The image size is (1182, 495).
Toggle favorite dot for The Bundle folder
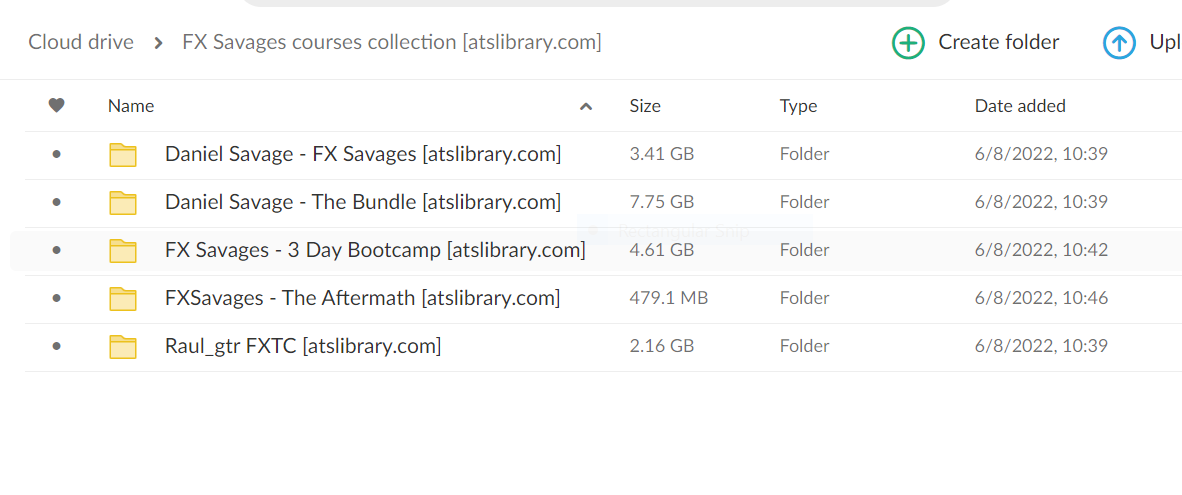coord(56,203)
